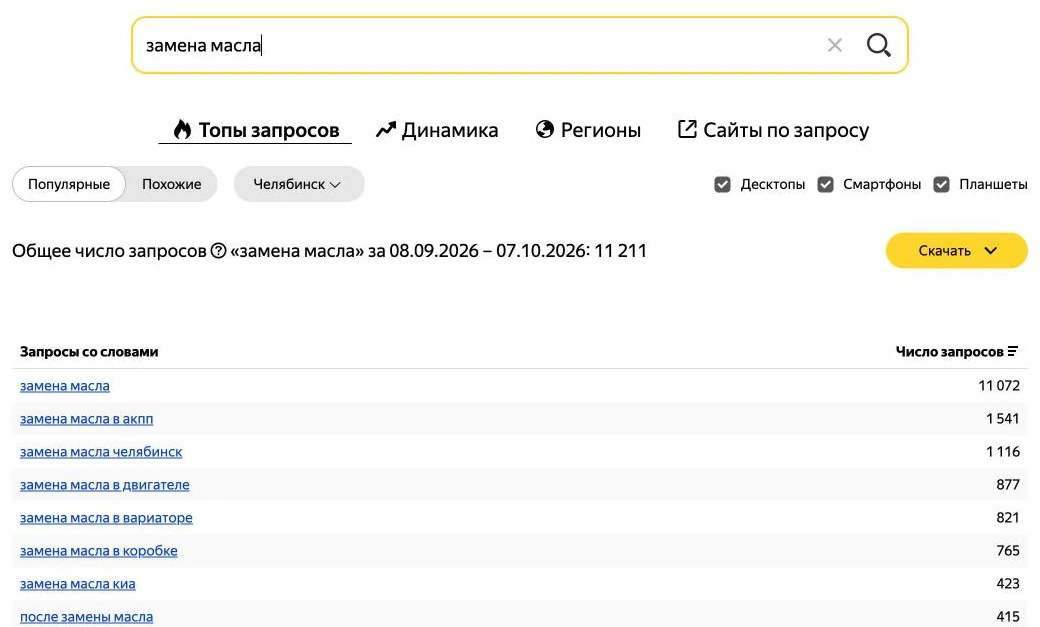Open the link замена масла в вариаторе
This screenshot has width=1040, height=627.
coord(106,518)
